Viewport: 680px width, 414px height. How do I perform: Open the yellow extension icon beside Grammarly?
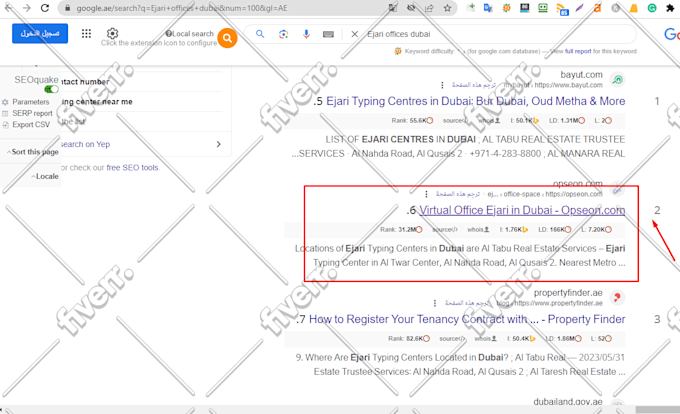pyautogui.click(x=634, y=8)
